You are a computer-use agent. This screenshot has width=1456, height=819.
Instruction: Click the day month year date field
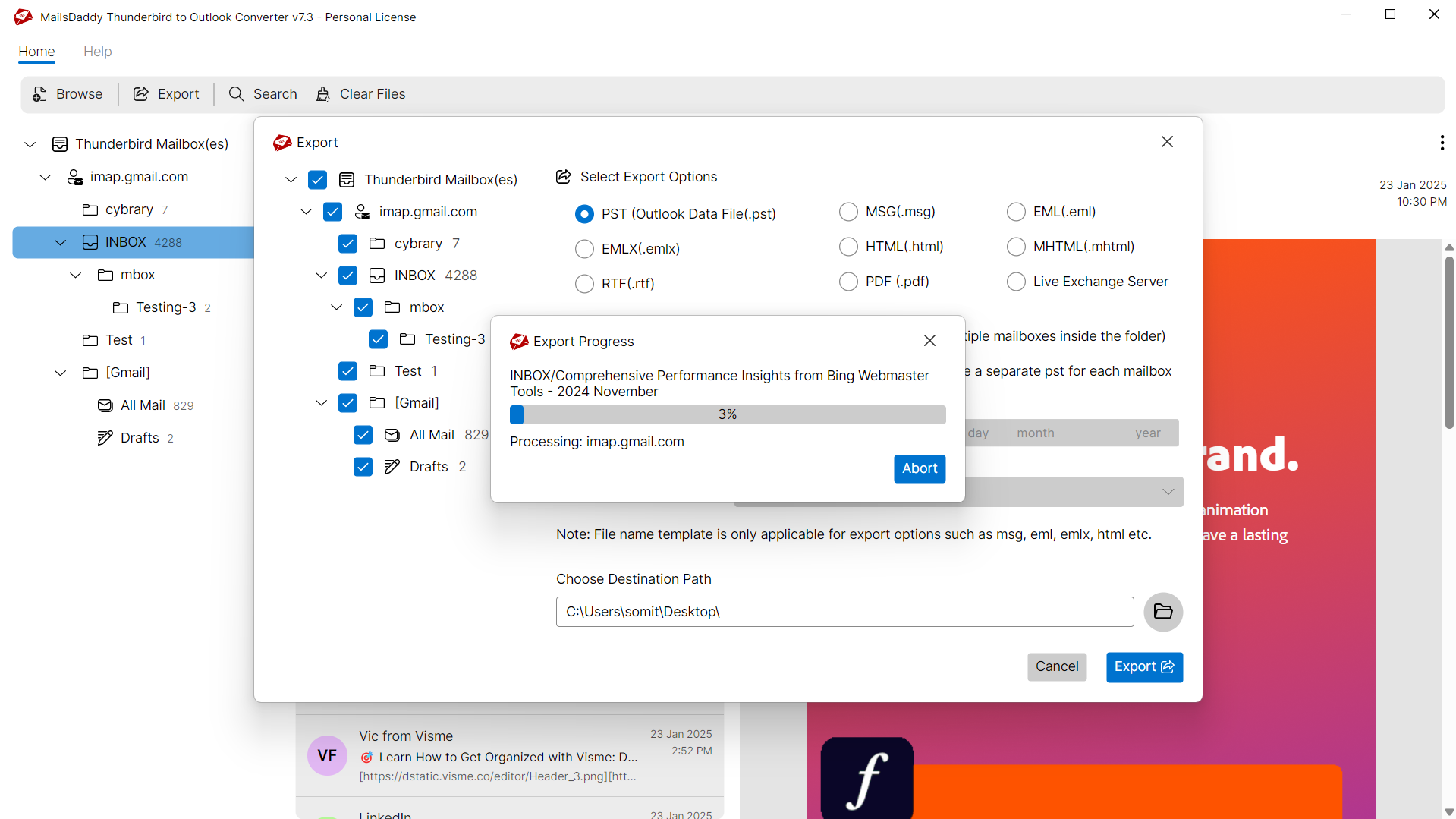pos(1071,433)
